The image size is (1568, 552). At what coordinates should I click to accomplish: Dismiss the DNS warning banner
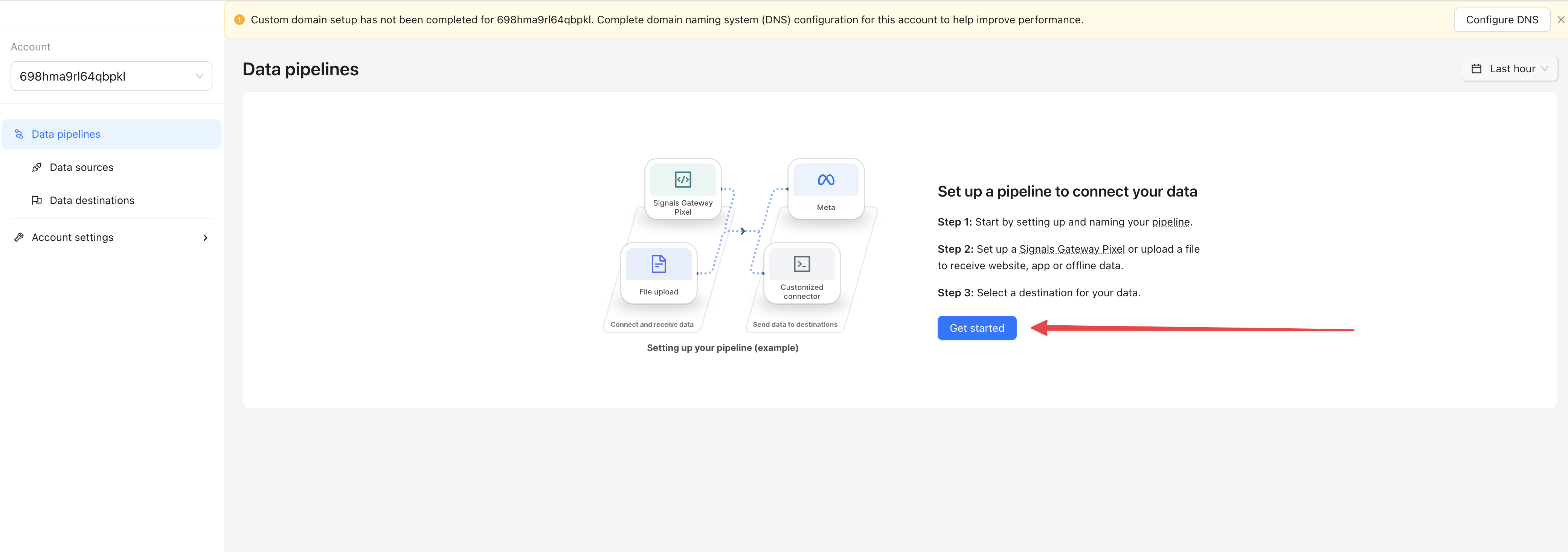[1561, 20]
